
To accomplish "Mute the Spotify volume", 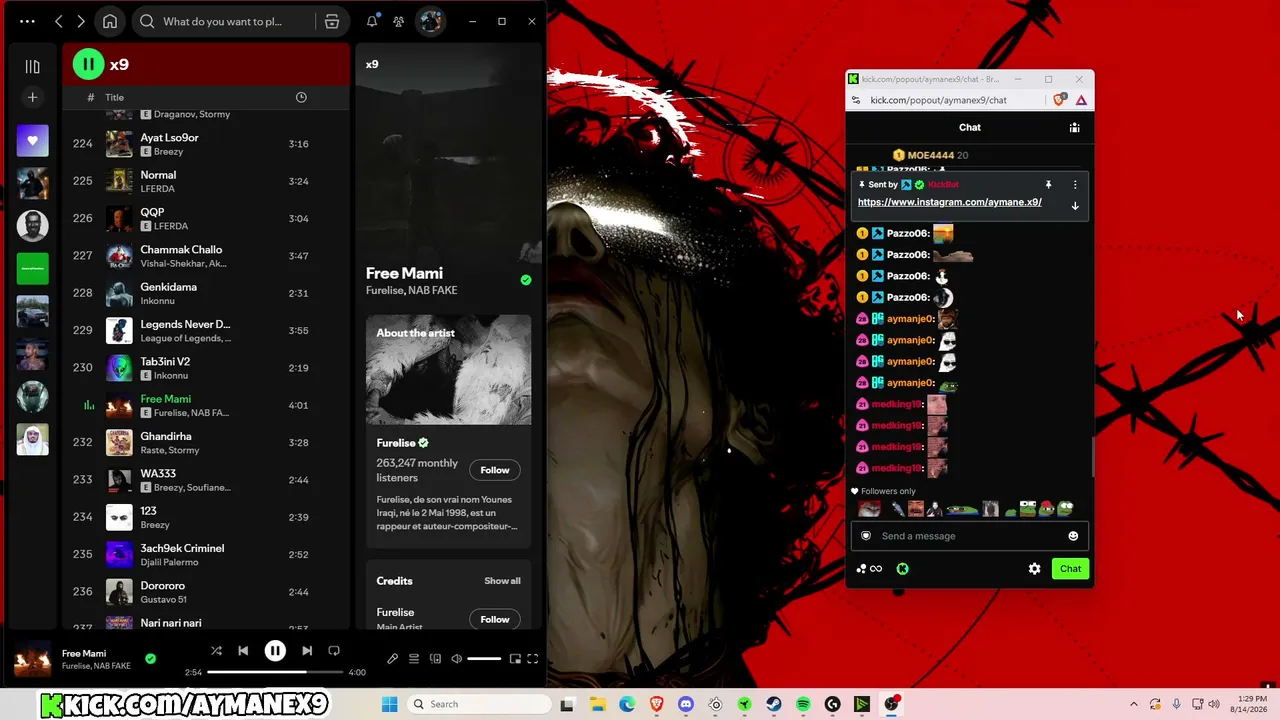I will click(456, 659).
